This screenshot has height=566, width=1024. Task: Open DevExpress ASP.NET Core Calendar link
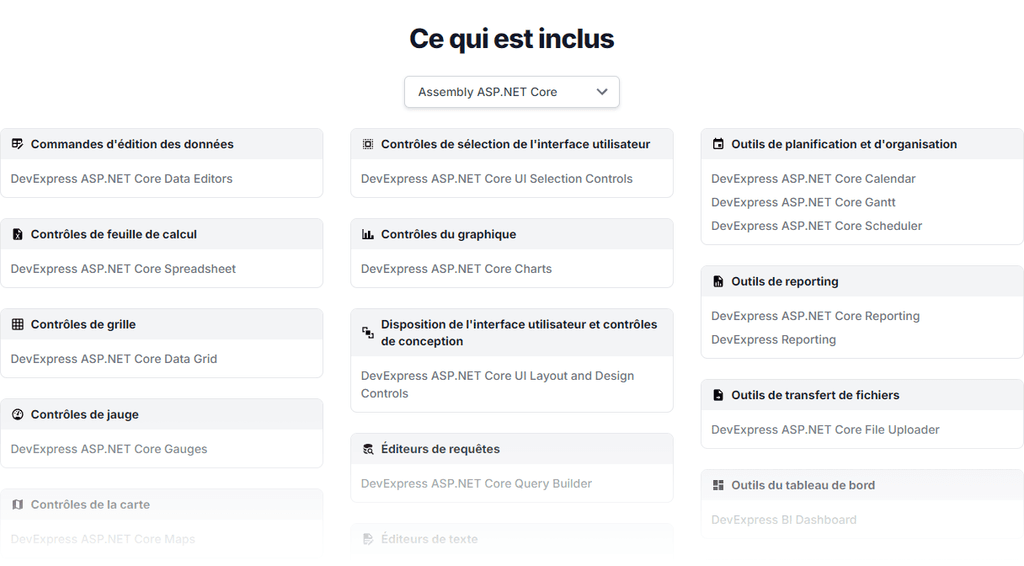(x=813, y=178)
